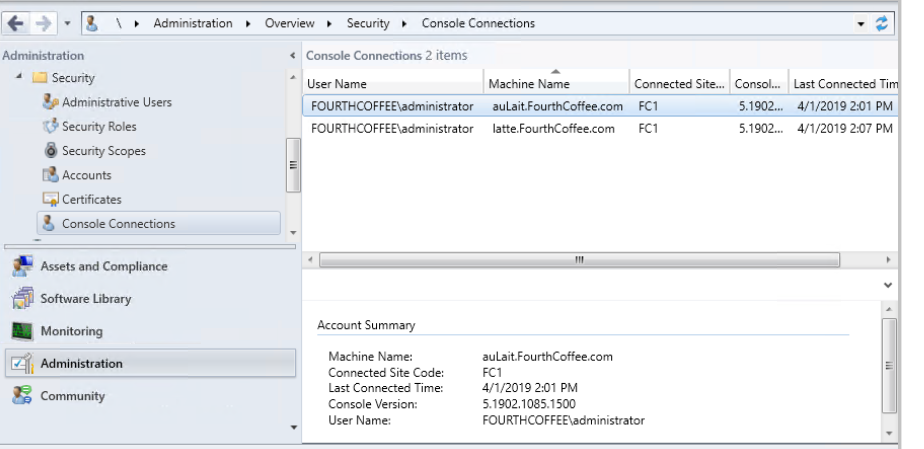Viewport: 924px width, 449px height.
Task: Open the address bar dropdown arrow
Action: coord(862,24)
